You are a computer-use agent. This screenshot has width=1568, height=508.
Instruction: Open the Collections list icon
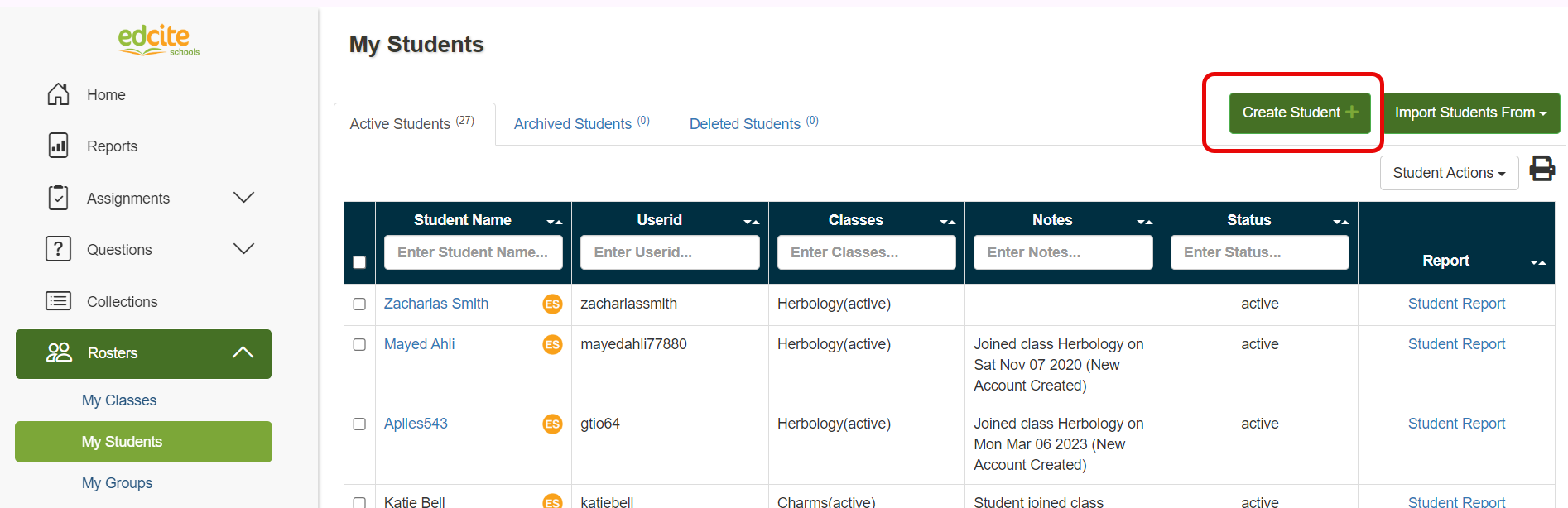tap(58, 301)
